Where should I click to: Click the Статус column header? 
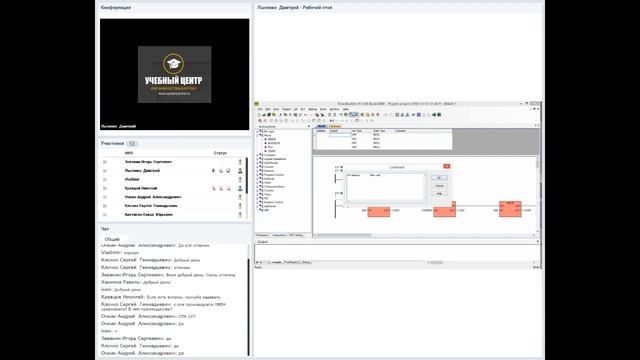click(x=220, y=153)
